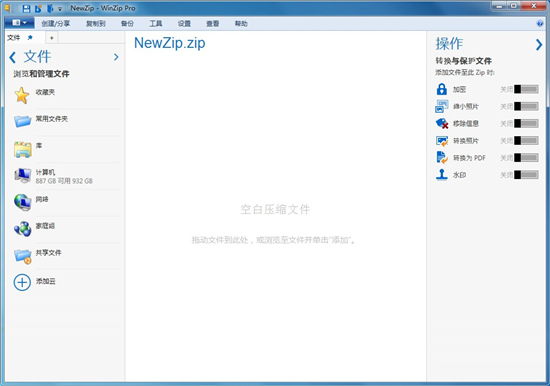Click the third quick access toolbar icon

coord(50,8)
